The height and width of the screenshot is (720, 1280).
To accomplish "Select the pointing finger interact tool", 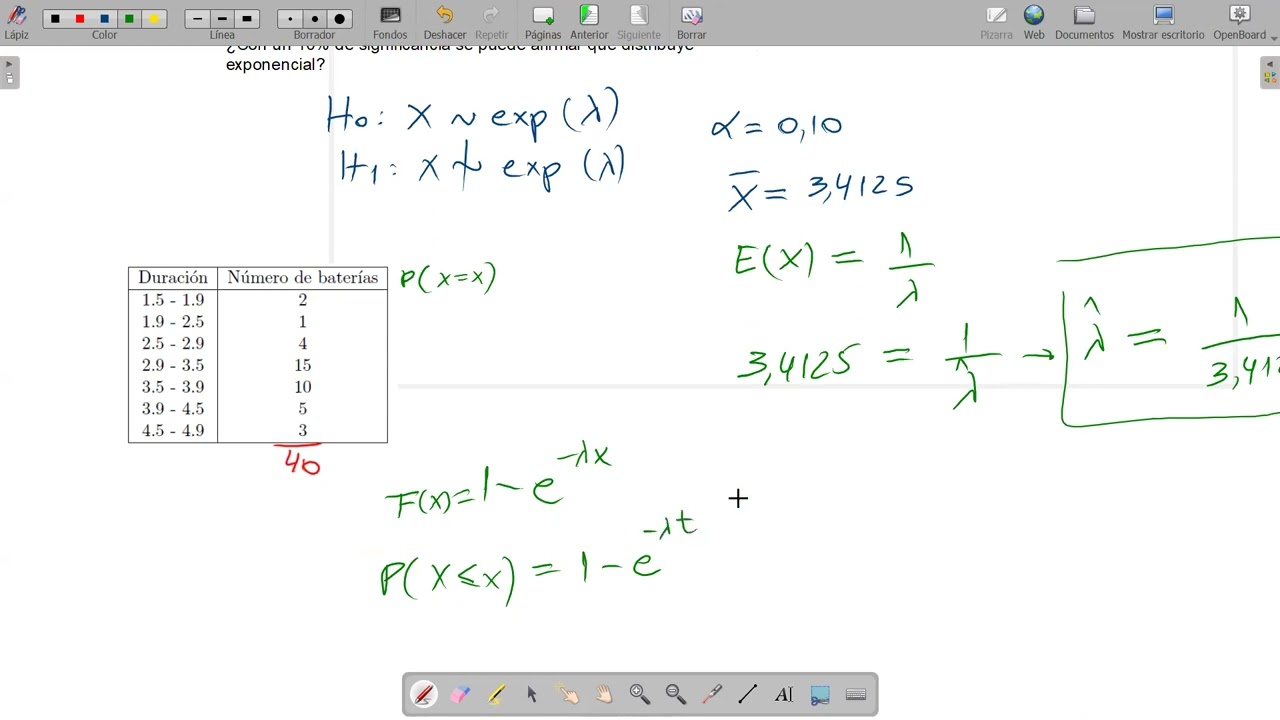I will pos(568,694).
